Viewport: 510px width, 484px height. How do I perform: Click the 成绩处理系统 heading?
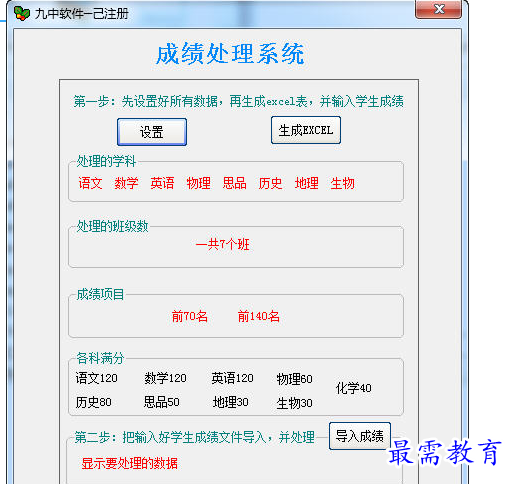click(x=230, y=54)
